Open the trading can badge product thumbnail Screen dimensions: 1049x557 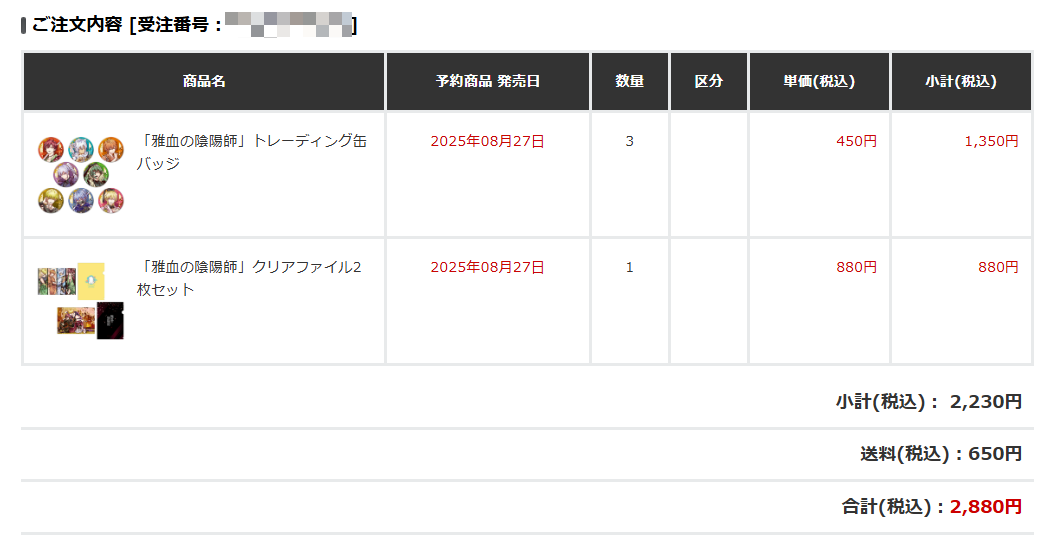[81, 175]
